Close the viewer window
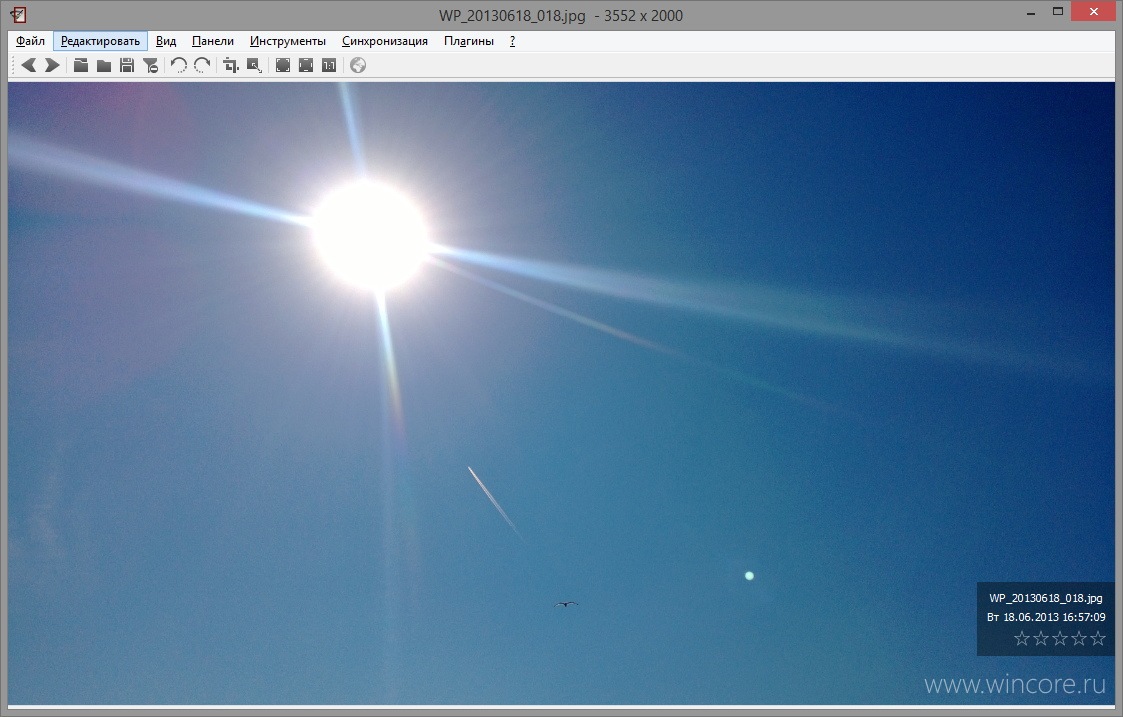1123x717 pixels. 1094,11
